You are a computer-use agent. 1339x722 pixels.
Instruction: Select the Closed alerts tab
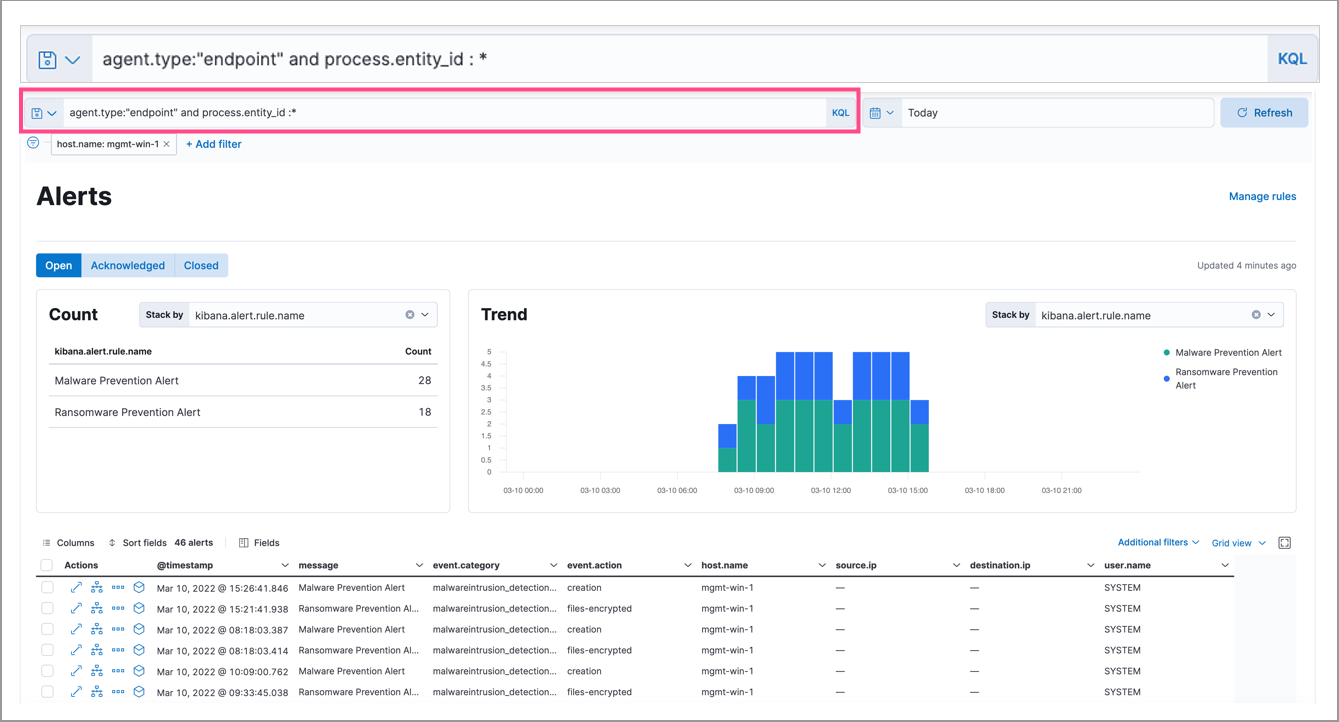pyautogui.click(x=200, y=265)
